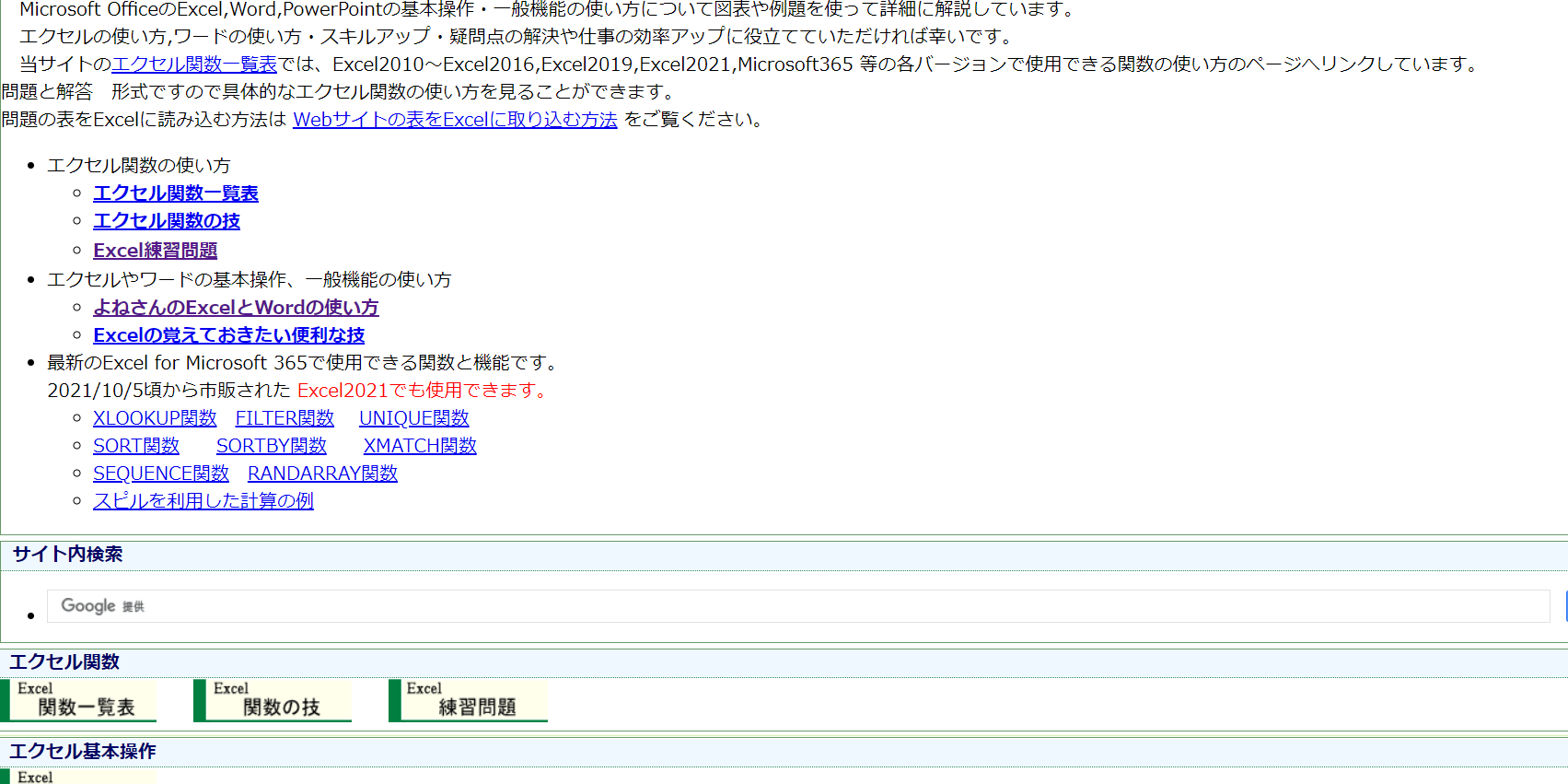The height and width of the screenshot is (784, 1568).
Task: Open the UNIQUE関数 link
Action: [x=414, y=418]
